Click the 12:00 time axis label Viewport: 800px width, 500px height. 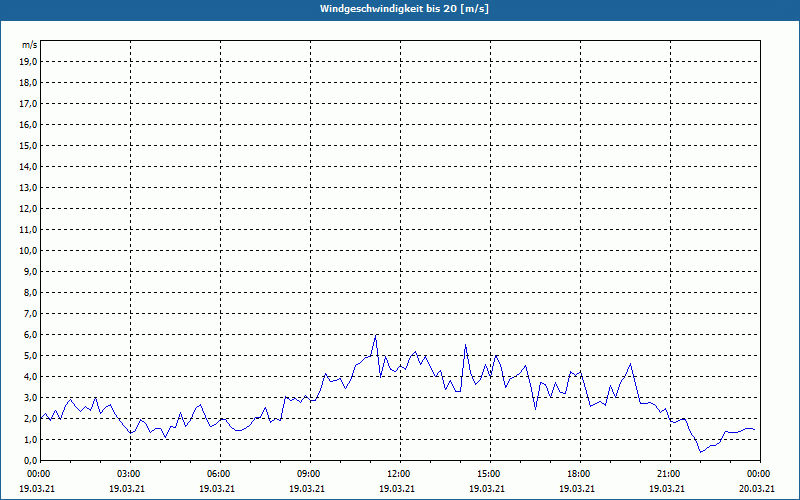399,474
